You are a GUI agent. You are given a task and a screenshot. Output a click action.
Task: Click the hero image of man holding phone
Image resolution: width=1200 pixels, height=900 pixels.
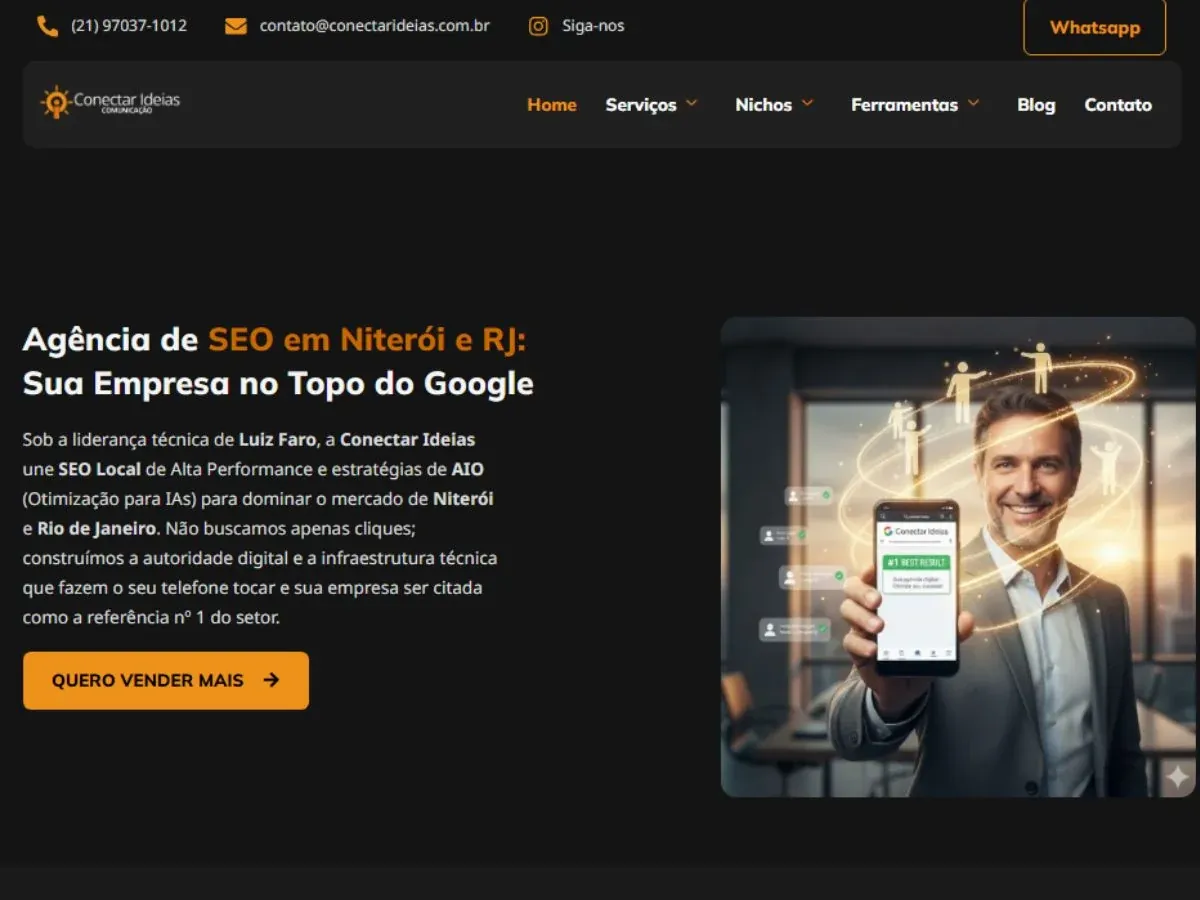tap(958, 557)
